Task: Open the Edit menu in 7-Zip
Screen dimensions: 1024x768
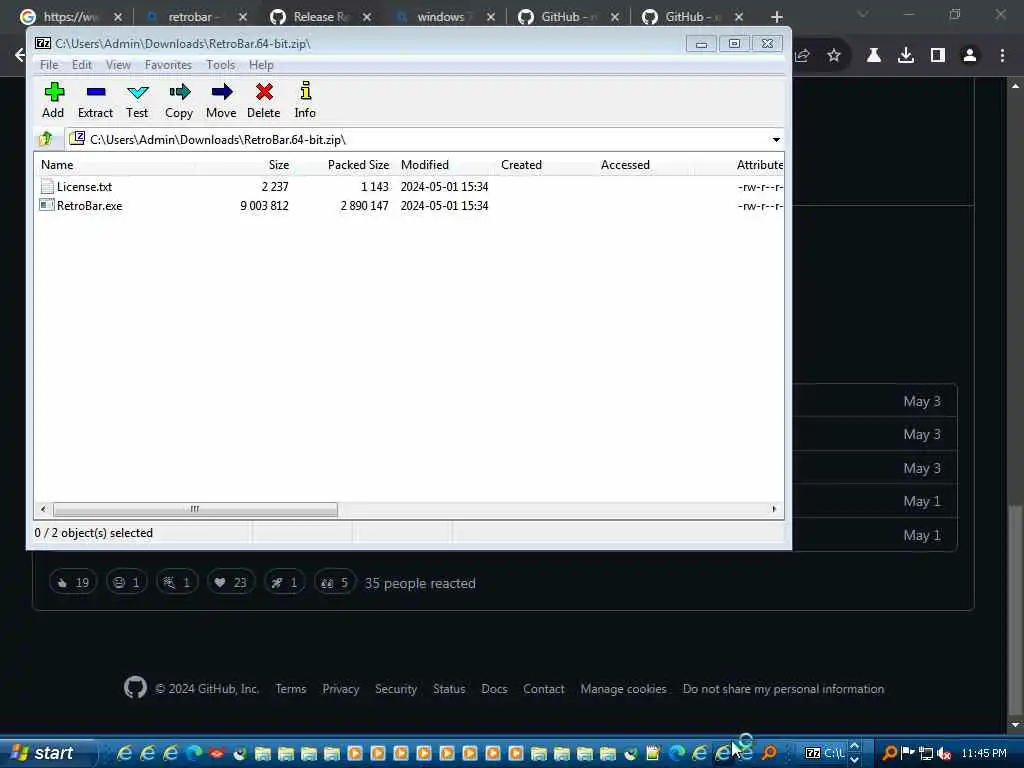Action: pos(82,65)
